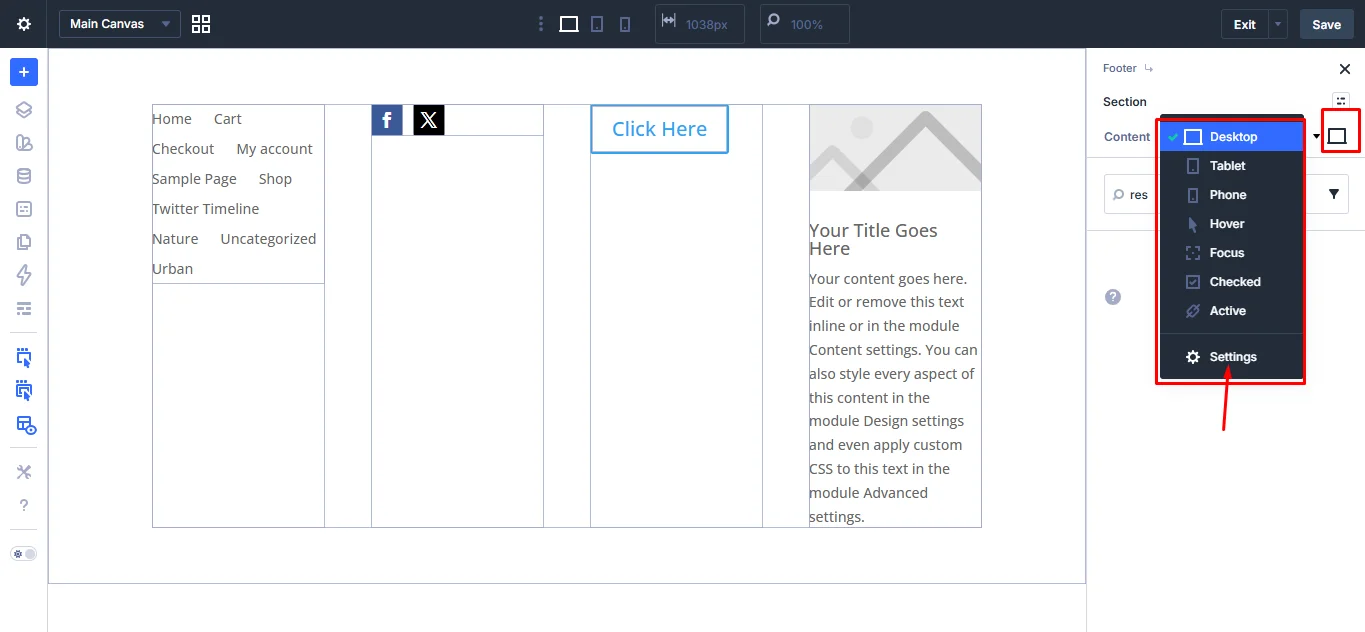Expand the arrow next to Exit
The image size is (1365, 632).
[x=1278, y=24]
